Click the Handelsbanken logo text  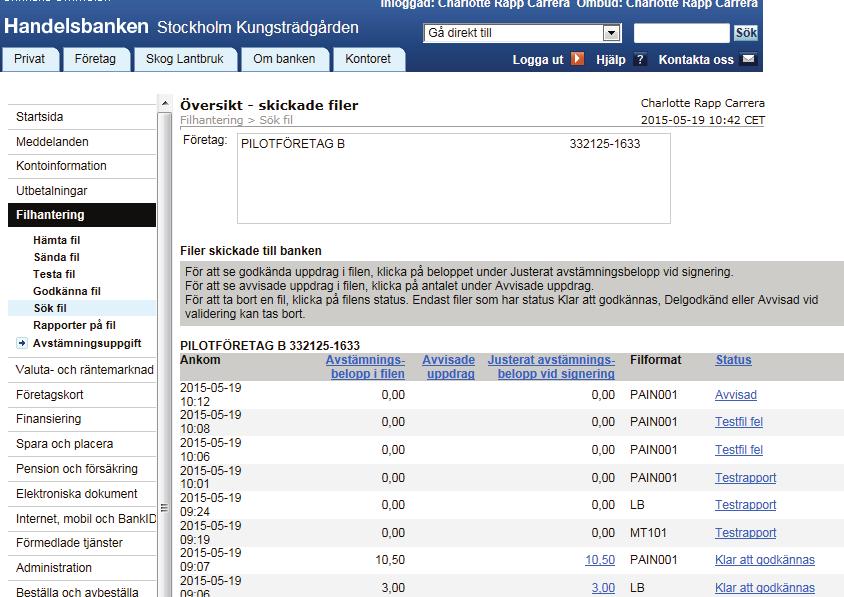(x=76, y=26)
